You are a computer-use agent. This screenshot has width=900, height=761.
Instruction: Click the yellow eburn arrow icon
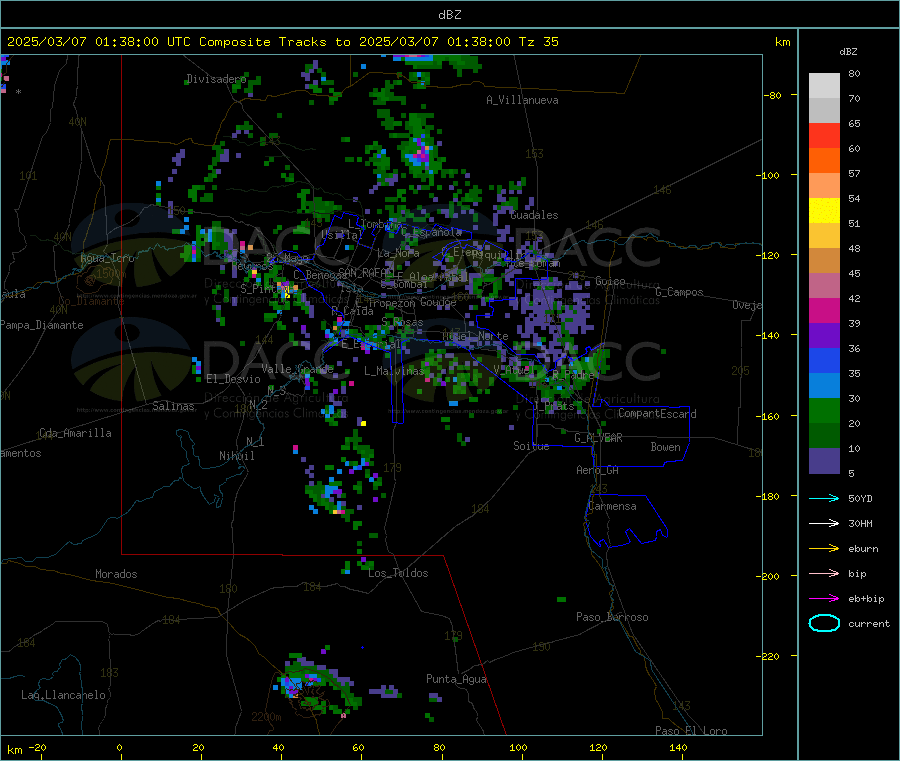[x=824, y=548]
